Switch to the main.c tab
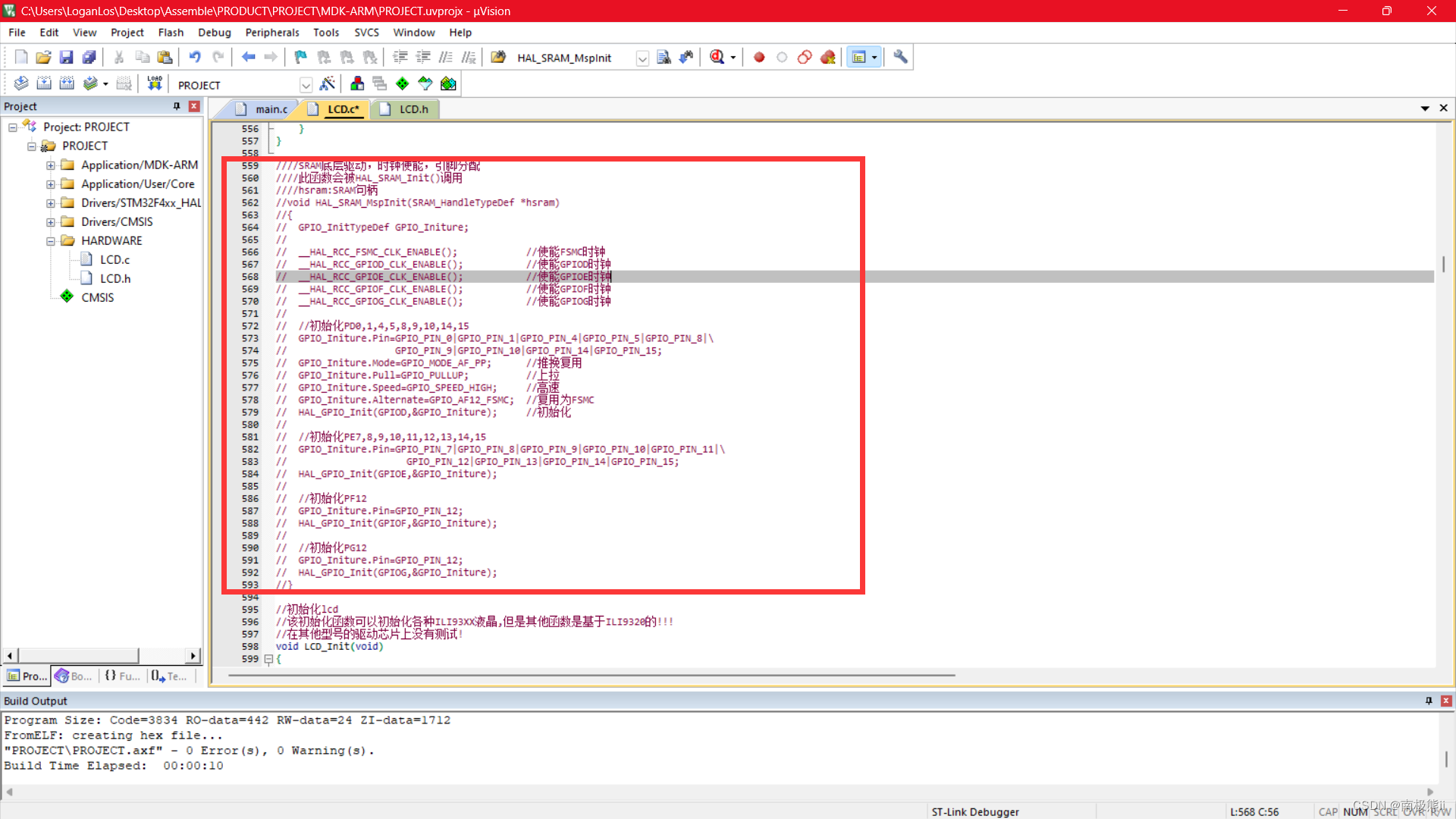1456x819 pixels. 271,109
